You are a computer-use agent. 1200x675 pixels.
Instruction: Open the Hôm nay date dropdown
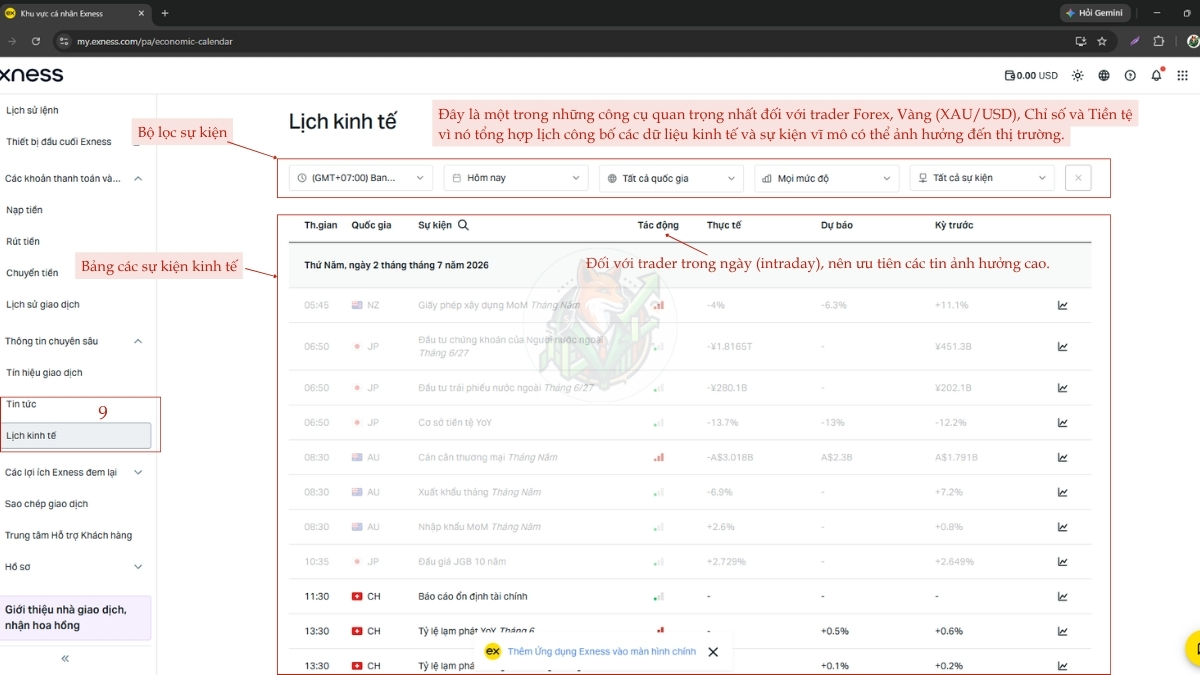point(516,178)
